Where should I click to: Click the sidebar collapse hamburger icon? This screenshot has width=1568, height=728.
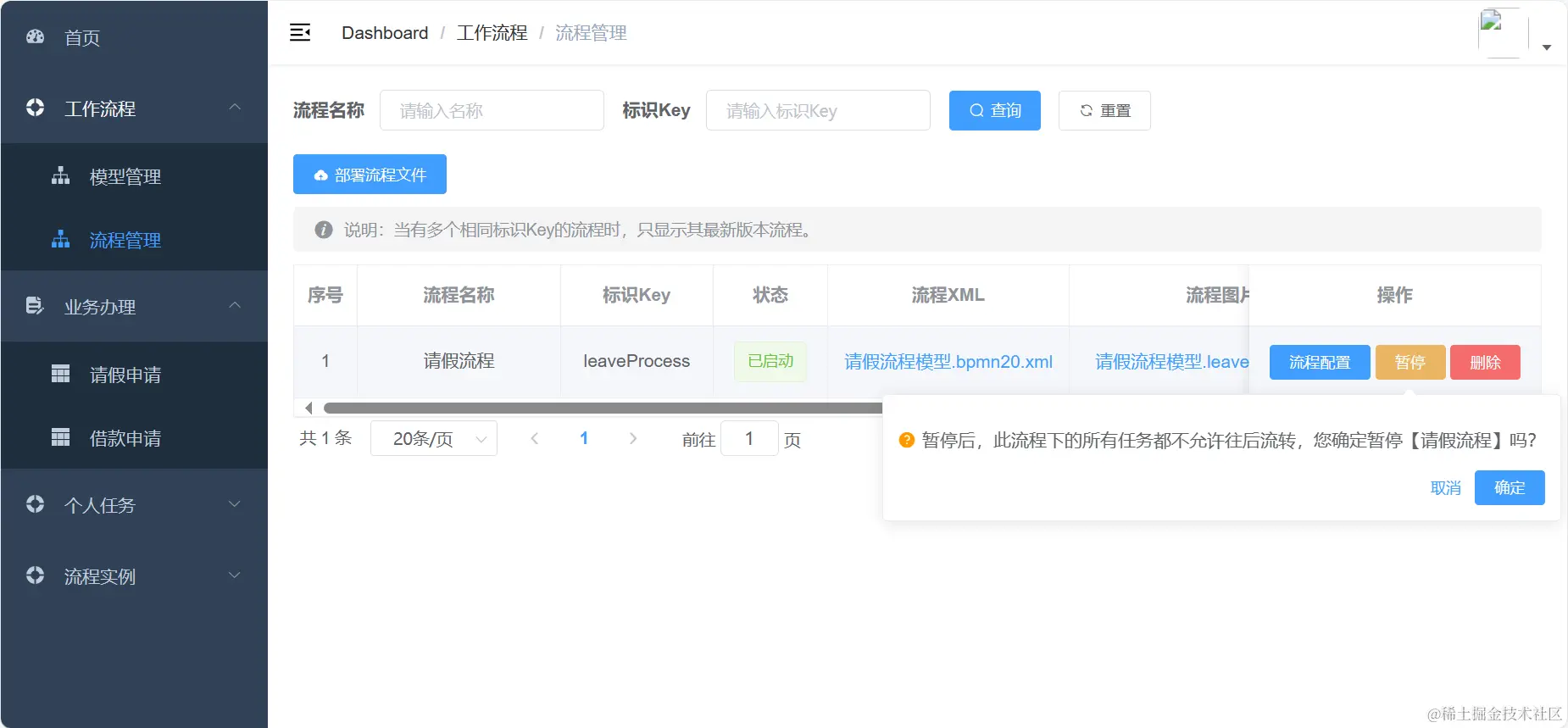(x=300, y=33)
